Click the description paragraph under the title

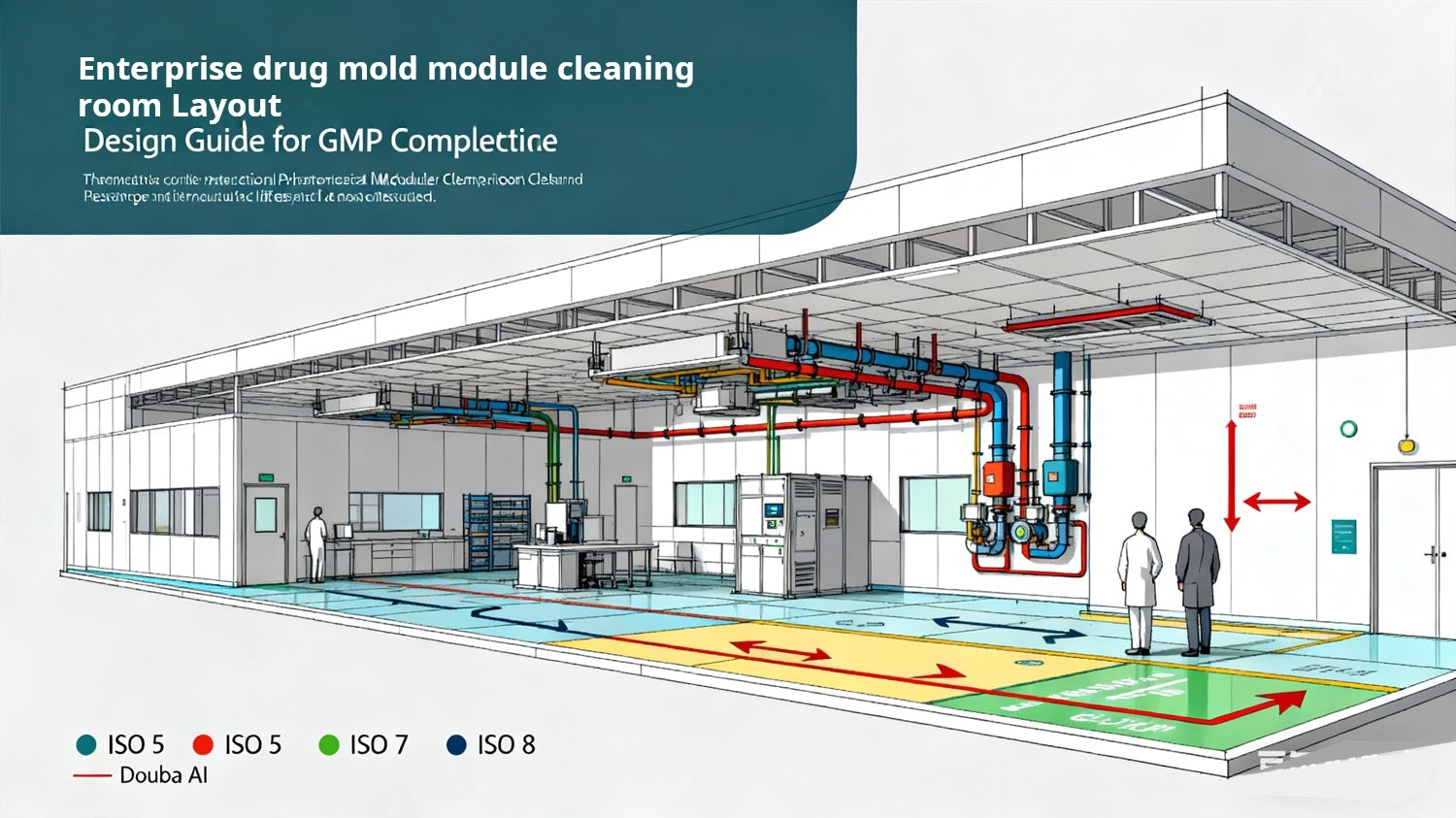[330, 189]
